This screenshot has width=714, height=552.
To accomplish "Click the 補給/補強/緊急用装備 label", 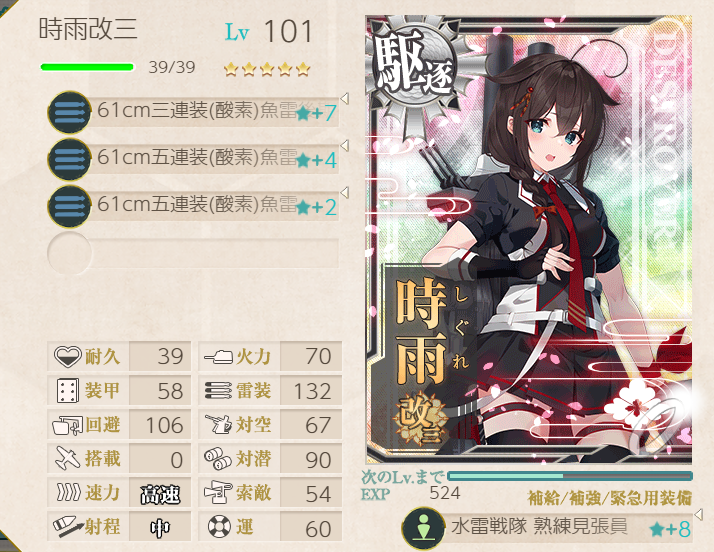I will pyautogui.click(x=609, y=498).
